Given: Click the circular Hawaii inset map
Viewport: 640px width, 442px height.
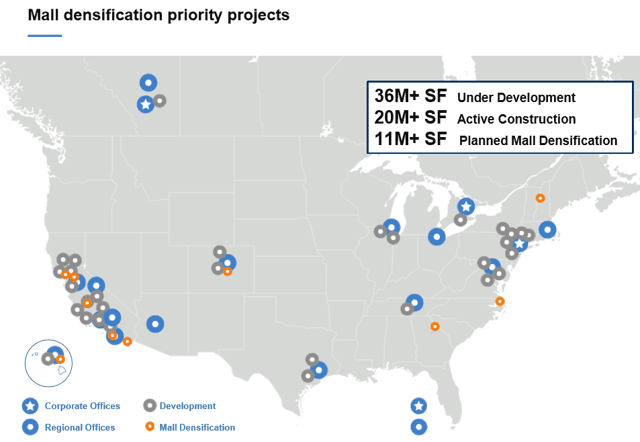Looking at the screenshot, I should pos(49,363).
